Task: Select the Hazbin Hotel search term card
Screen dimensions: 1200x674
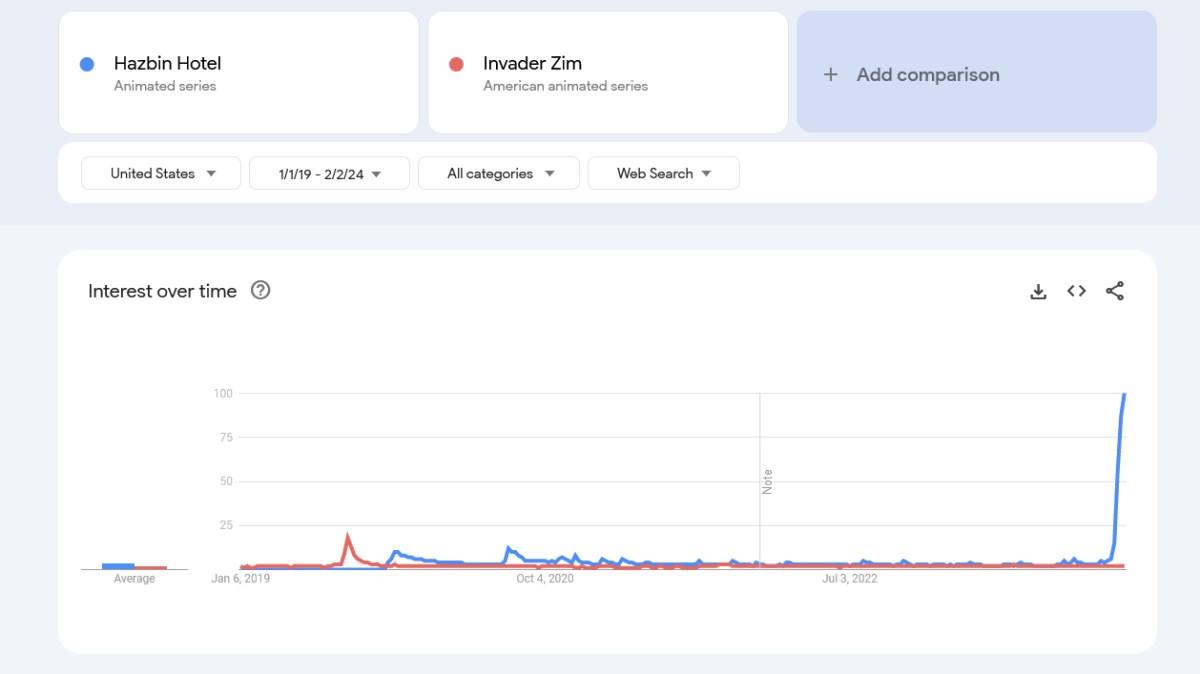Action: [239, 72]
